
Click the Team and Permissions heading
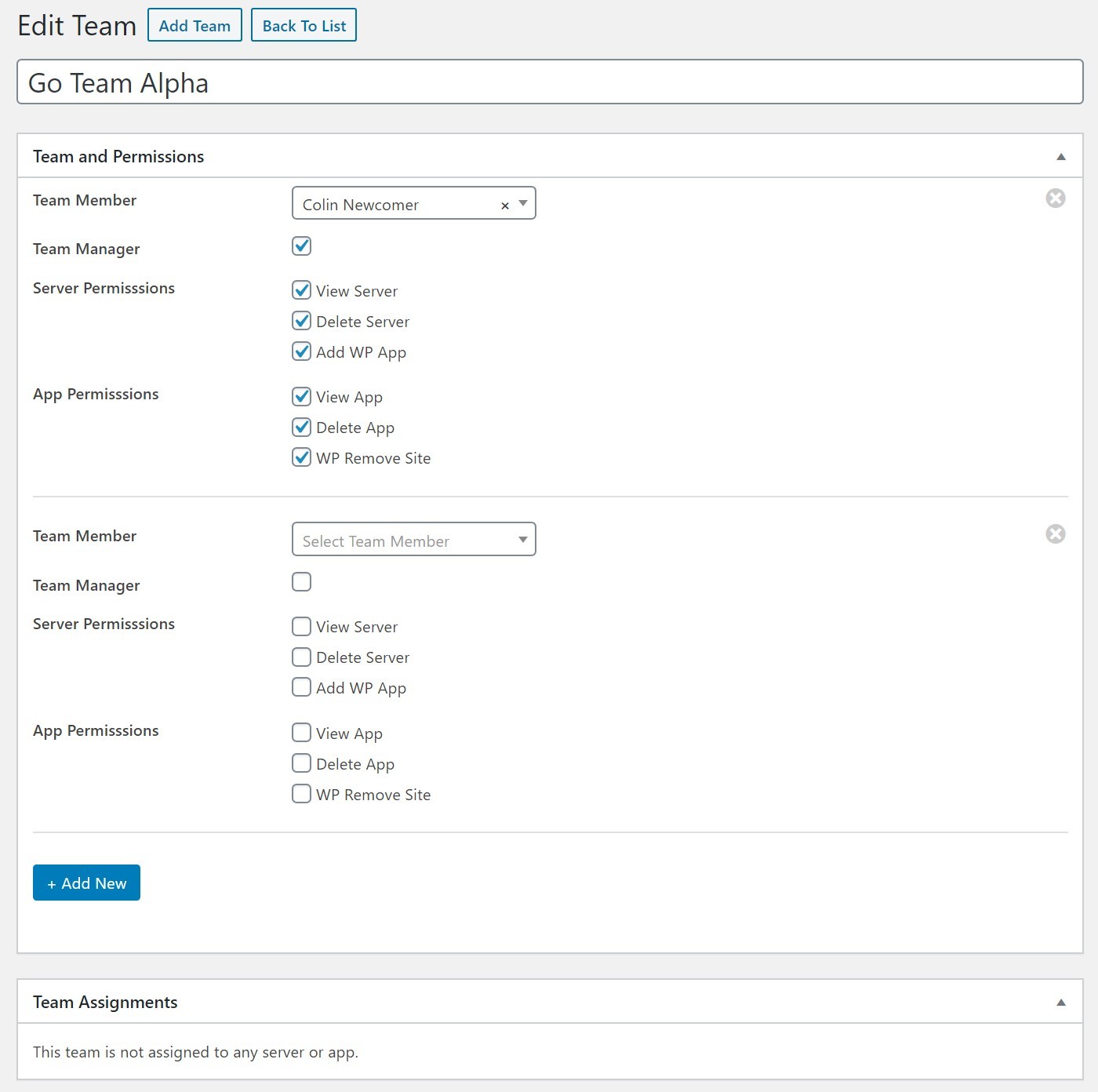tap(118, 157)
